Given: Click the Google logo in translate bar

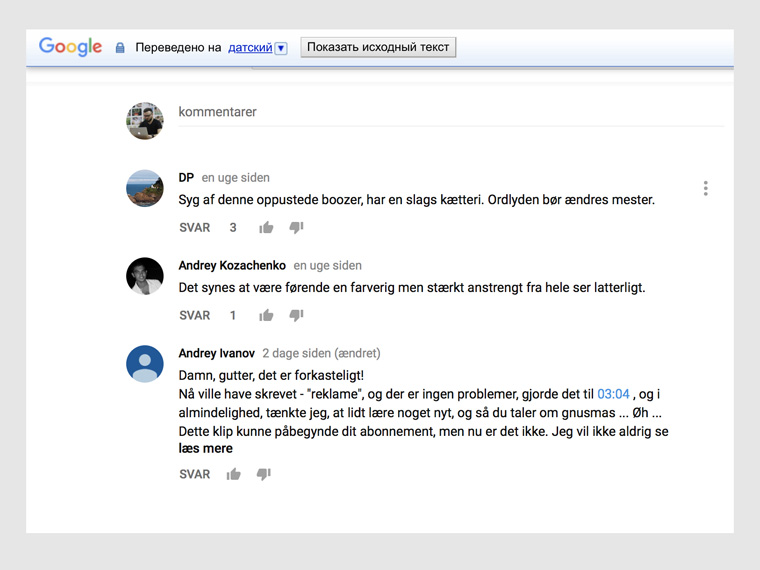Looking at the screenshot, I should click(x=70, y=47).
